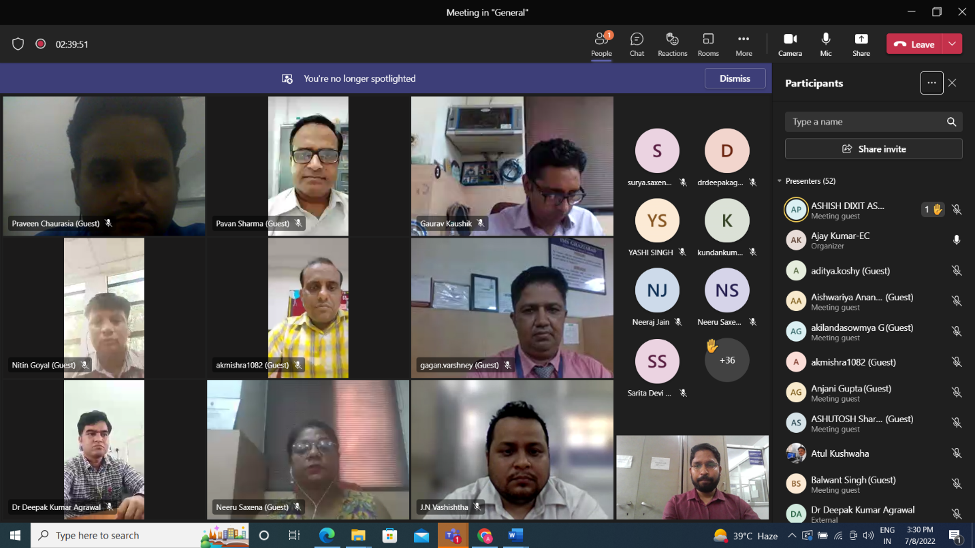Toggle the Camera on
This screenshot has height=550, width=977.
pos(790,43)
